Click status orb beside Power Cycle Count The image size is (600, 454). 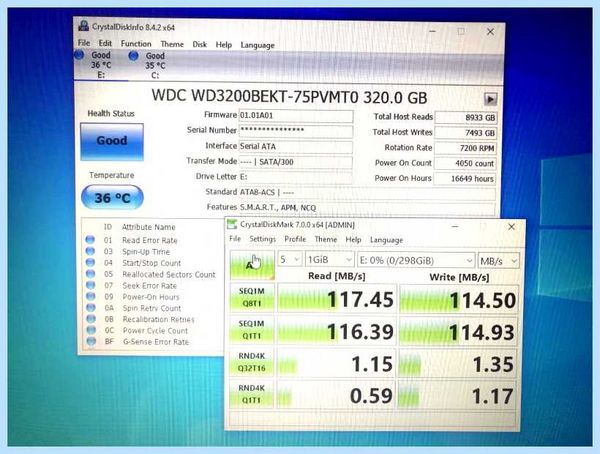pyautogui.click(x=91, y=330)
